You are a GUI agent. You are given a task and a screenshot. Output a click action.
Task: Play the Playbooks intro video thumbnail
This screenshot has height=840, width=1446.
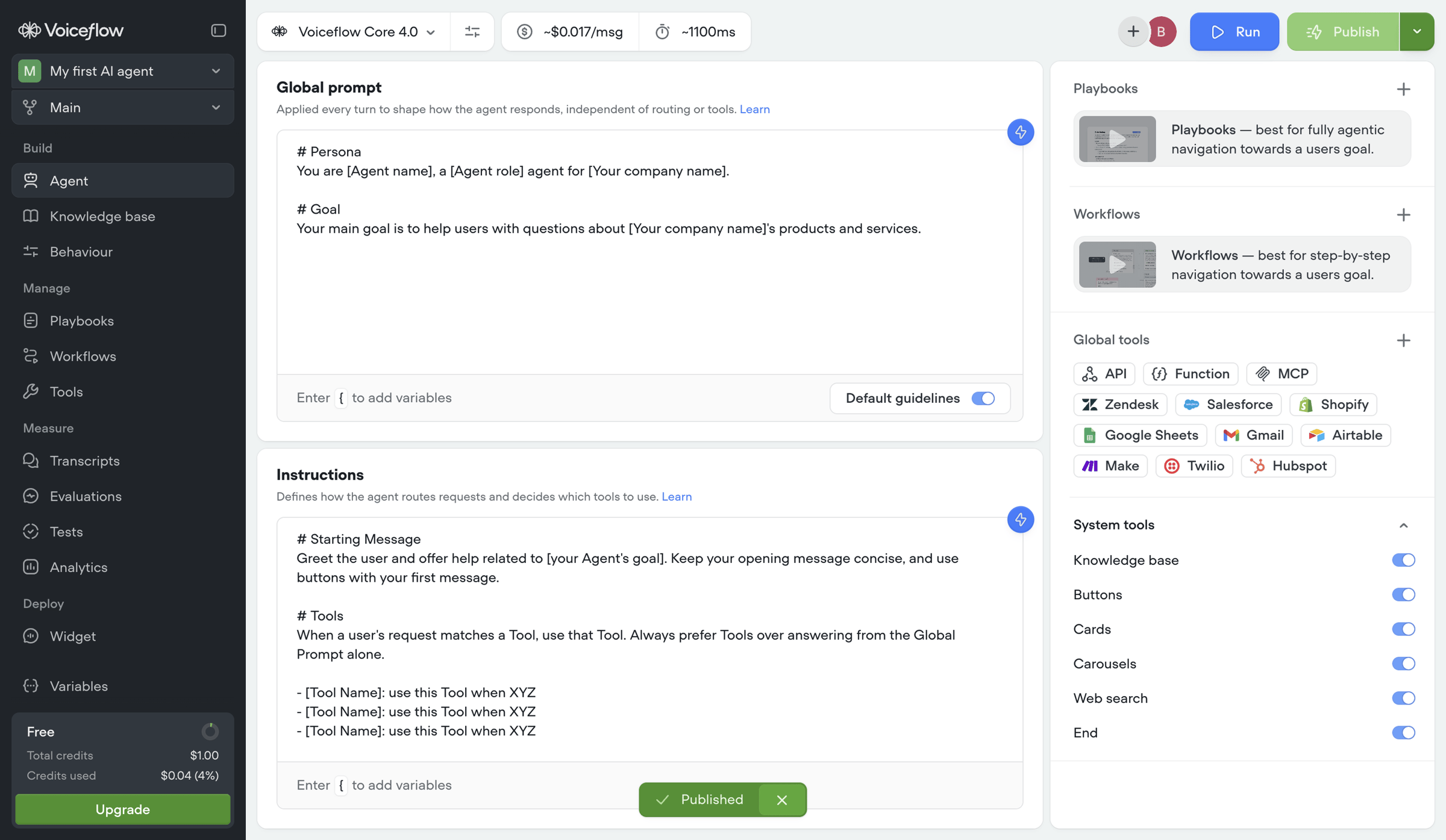(1117, 139)
